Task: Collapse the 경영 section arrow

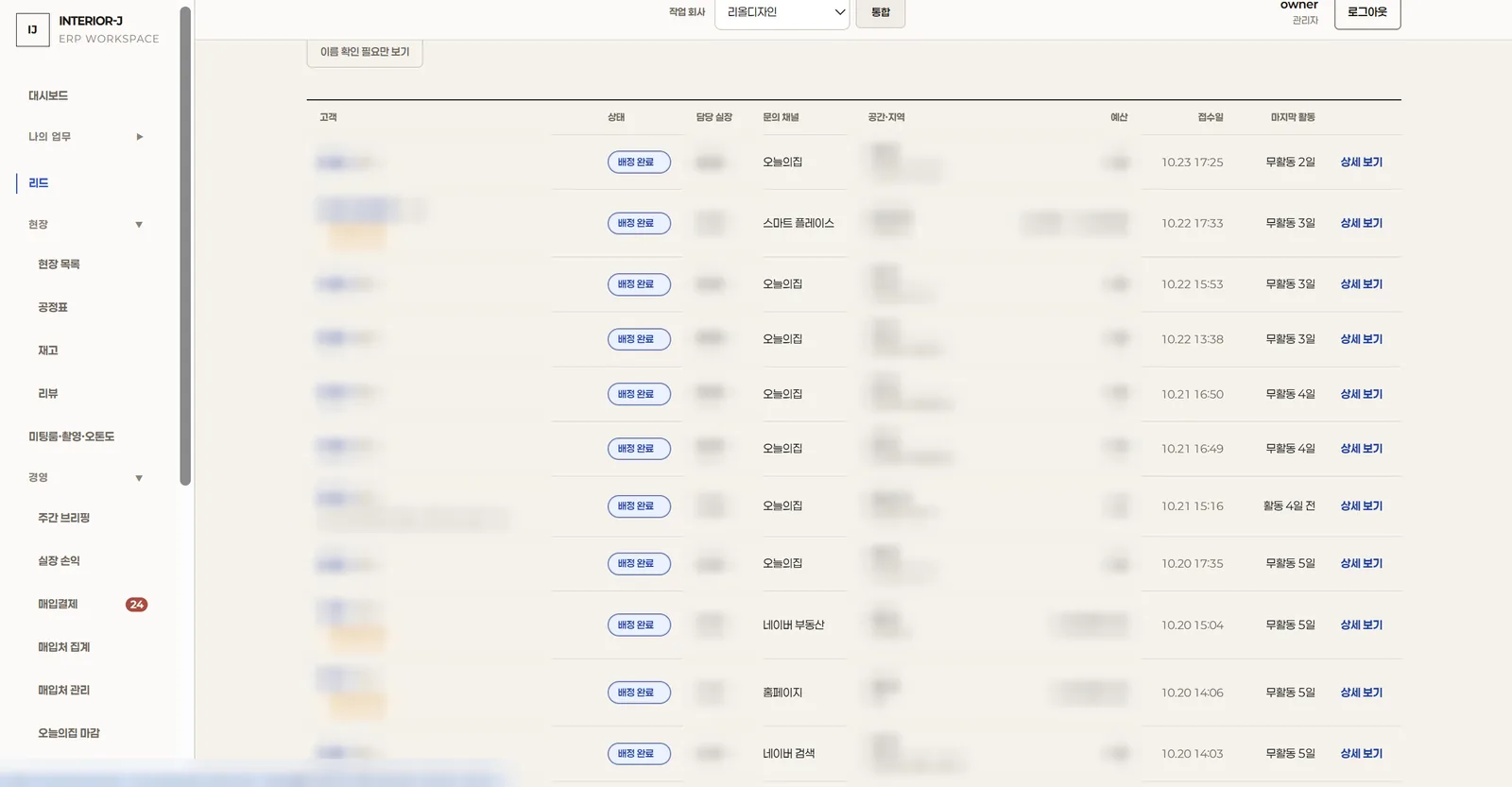Action: 139,478
